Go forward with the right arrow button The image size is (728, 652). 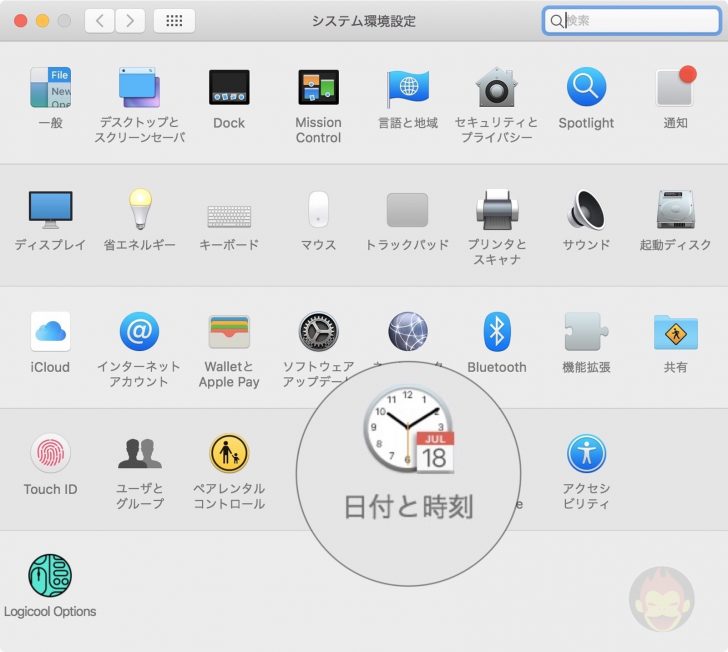pos(130,21)
